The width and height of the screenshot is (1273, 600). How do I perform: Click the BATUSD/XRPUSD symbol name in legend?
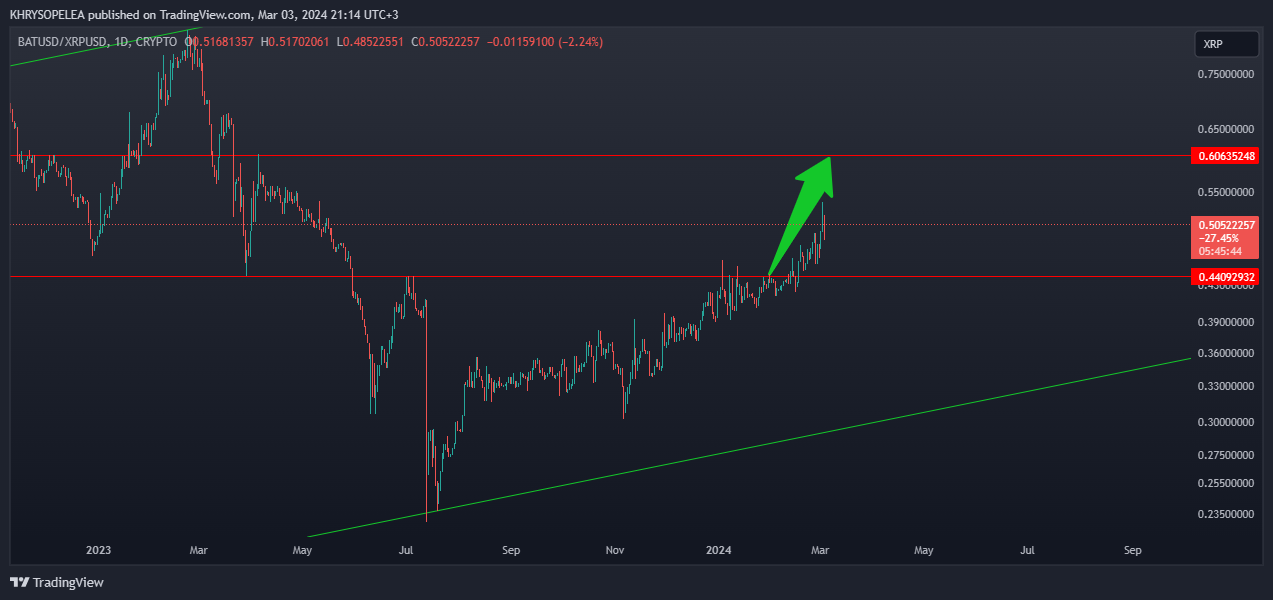[x=63, y=42]
